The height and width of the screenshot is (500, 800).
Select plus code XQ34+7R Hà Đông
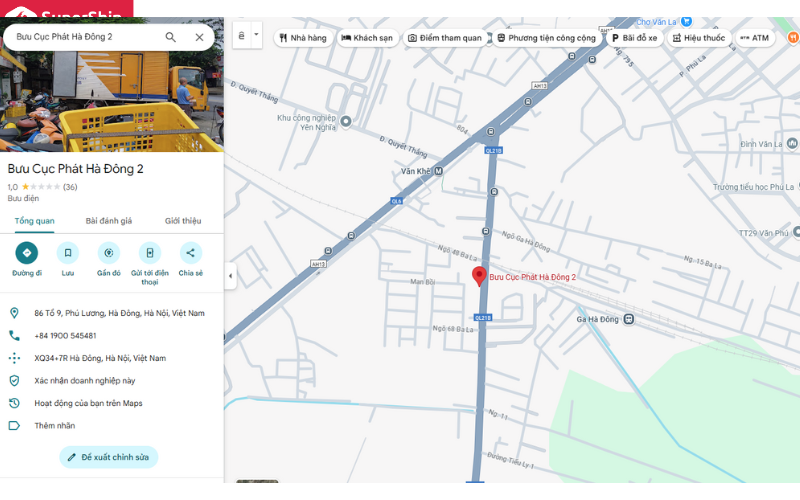coord(100,358)
